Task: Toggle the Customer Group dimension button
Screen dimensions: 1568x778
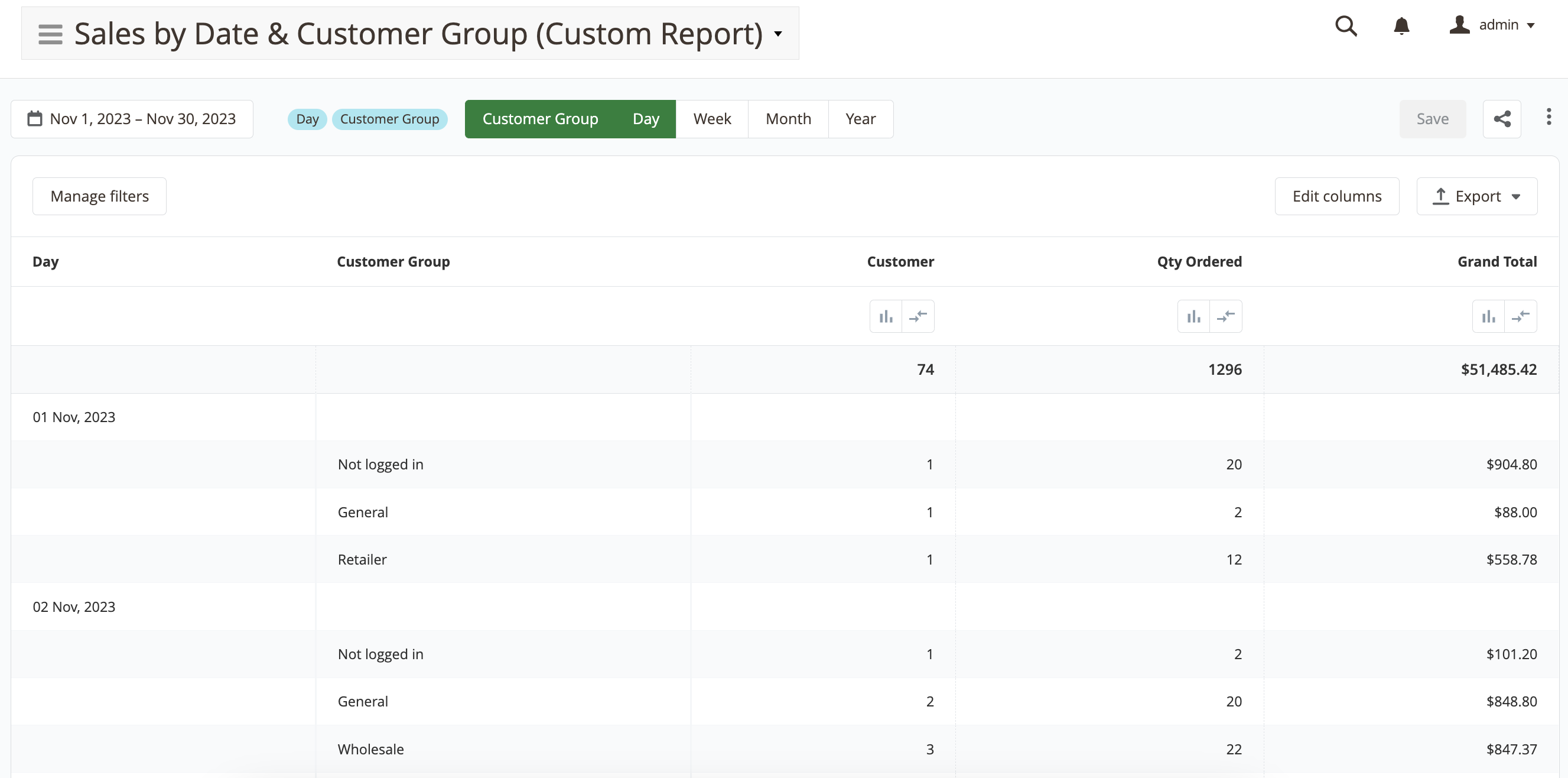Action: [x=540, y=119]
